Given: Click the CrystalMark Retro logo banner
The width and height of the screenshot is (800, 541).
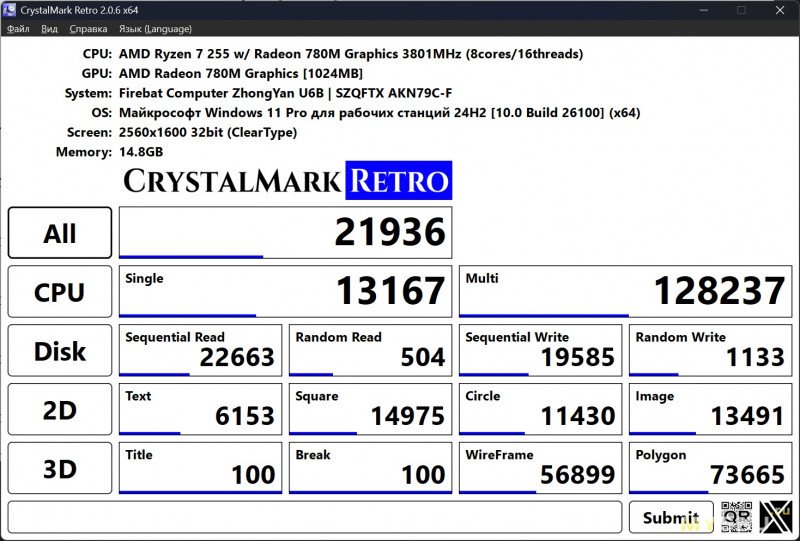Looking at the screenshot, I should (x=286, y=181).
